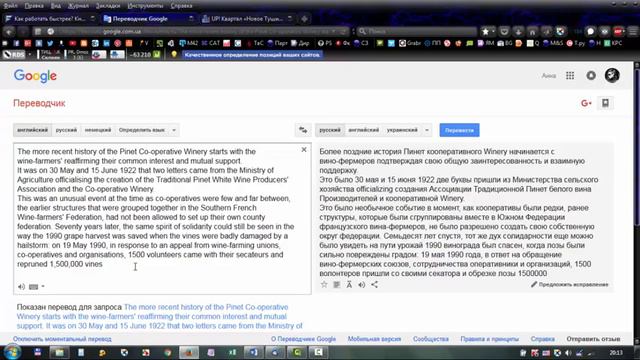Open the Phrasebook icon
Image resolution: width=640 pixels, height=360 pixels.
click(606, 103)
